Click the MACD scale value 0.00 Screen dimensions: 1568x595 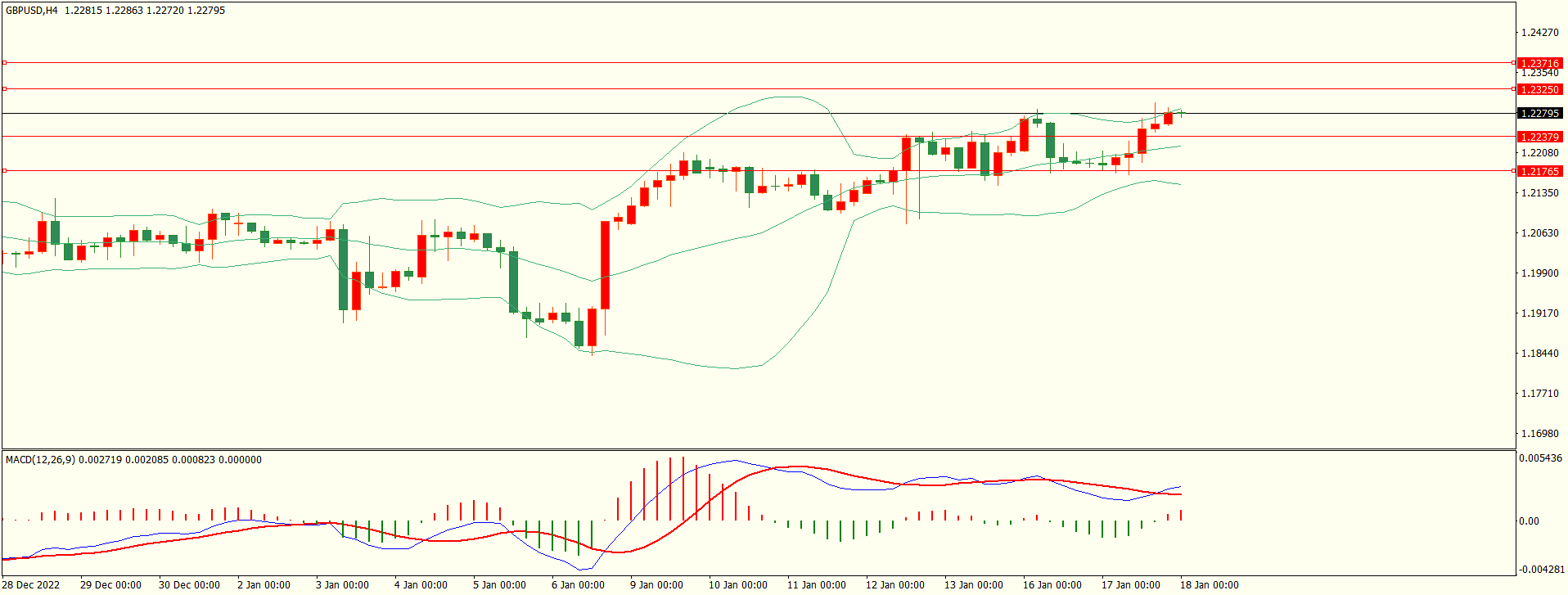tap(1529, 521)
